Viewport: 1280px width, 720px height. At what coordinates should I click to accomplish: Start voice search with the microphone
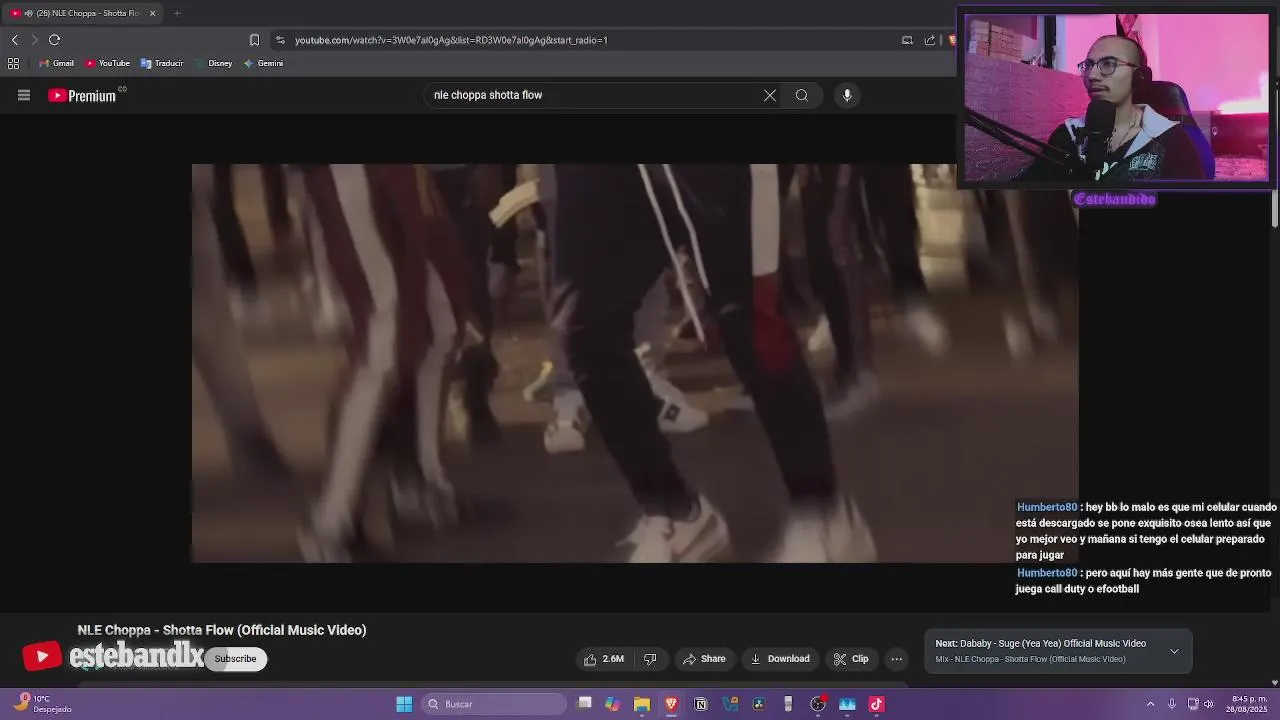pos(847,95)
